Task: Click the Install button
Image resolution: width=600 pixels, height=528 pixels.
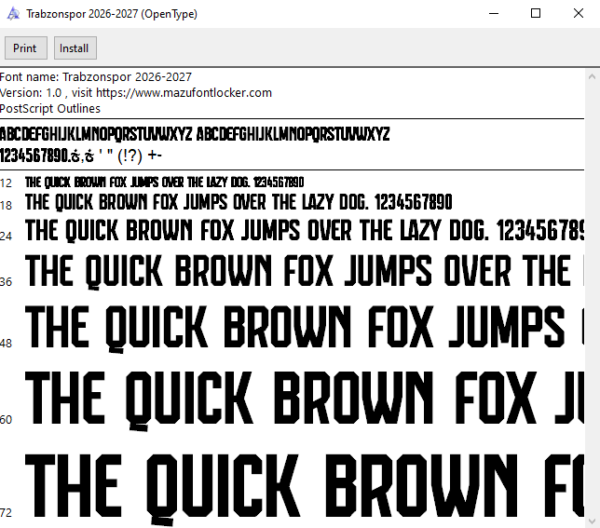Action: point(75,48)
